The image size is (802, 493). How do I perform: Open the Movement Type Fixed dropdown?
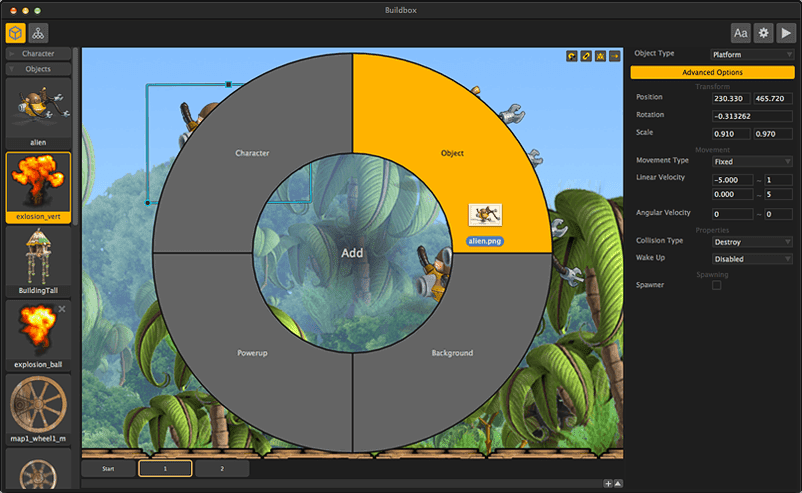click(752, 162)
